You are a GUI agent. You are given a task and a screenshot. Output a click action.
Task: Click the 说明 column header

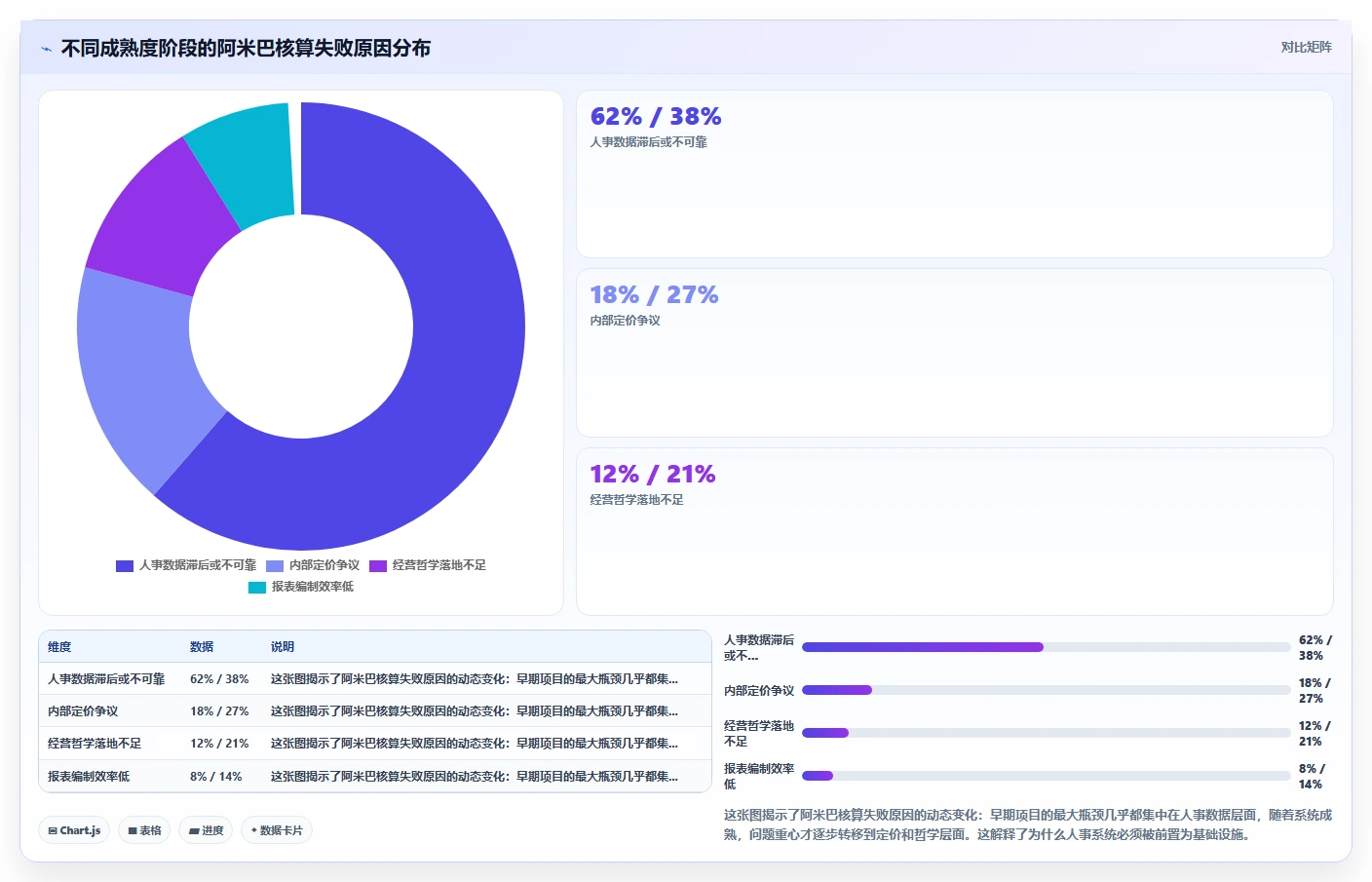coord(283,647)
